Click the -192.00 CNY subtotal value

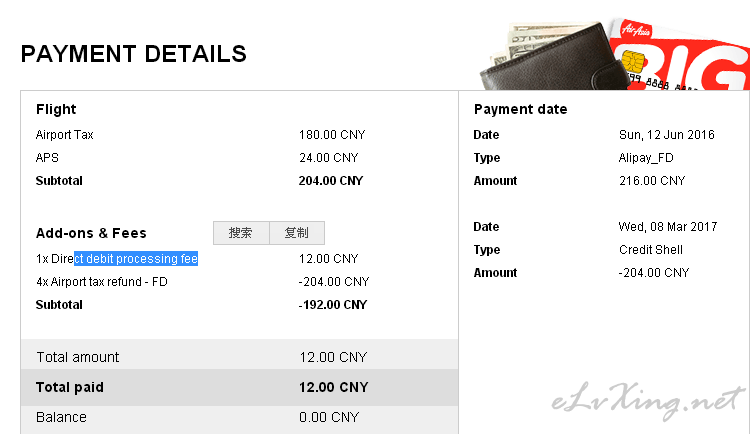coord(333,305)
